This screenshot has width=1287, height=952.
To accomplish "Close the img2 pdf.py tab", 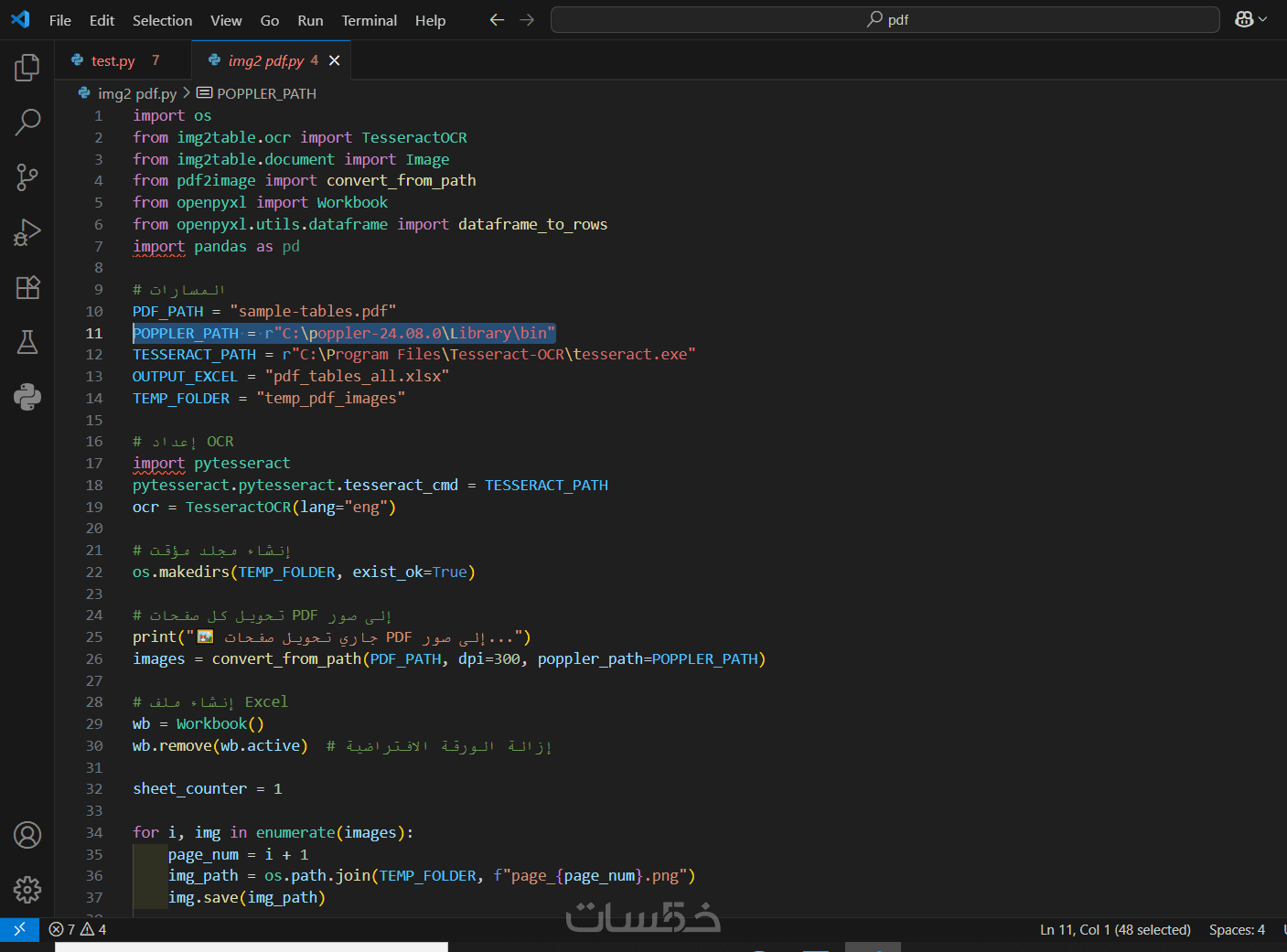I will (x=335, y=60).
